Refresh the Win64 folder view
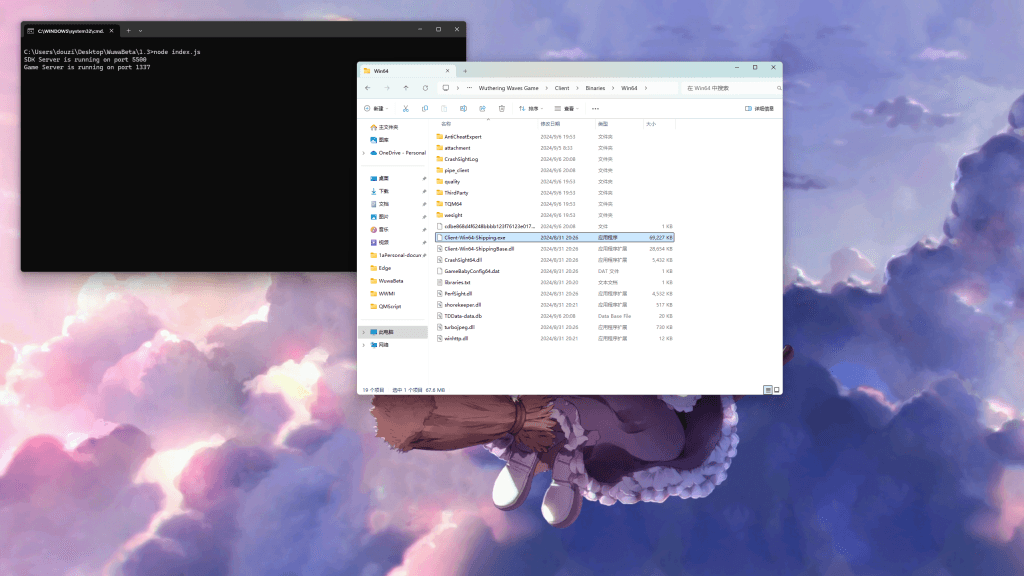This screenshot has height=576, width=1024. tap(425, 88)
